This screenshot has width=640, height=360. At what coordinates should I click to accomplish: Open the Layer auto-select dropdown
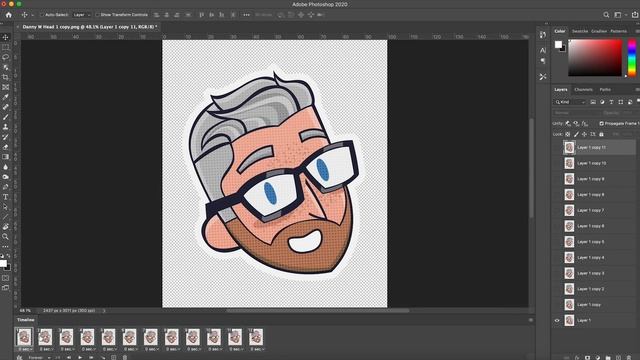[82, 15]
